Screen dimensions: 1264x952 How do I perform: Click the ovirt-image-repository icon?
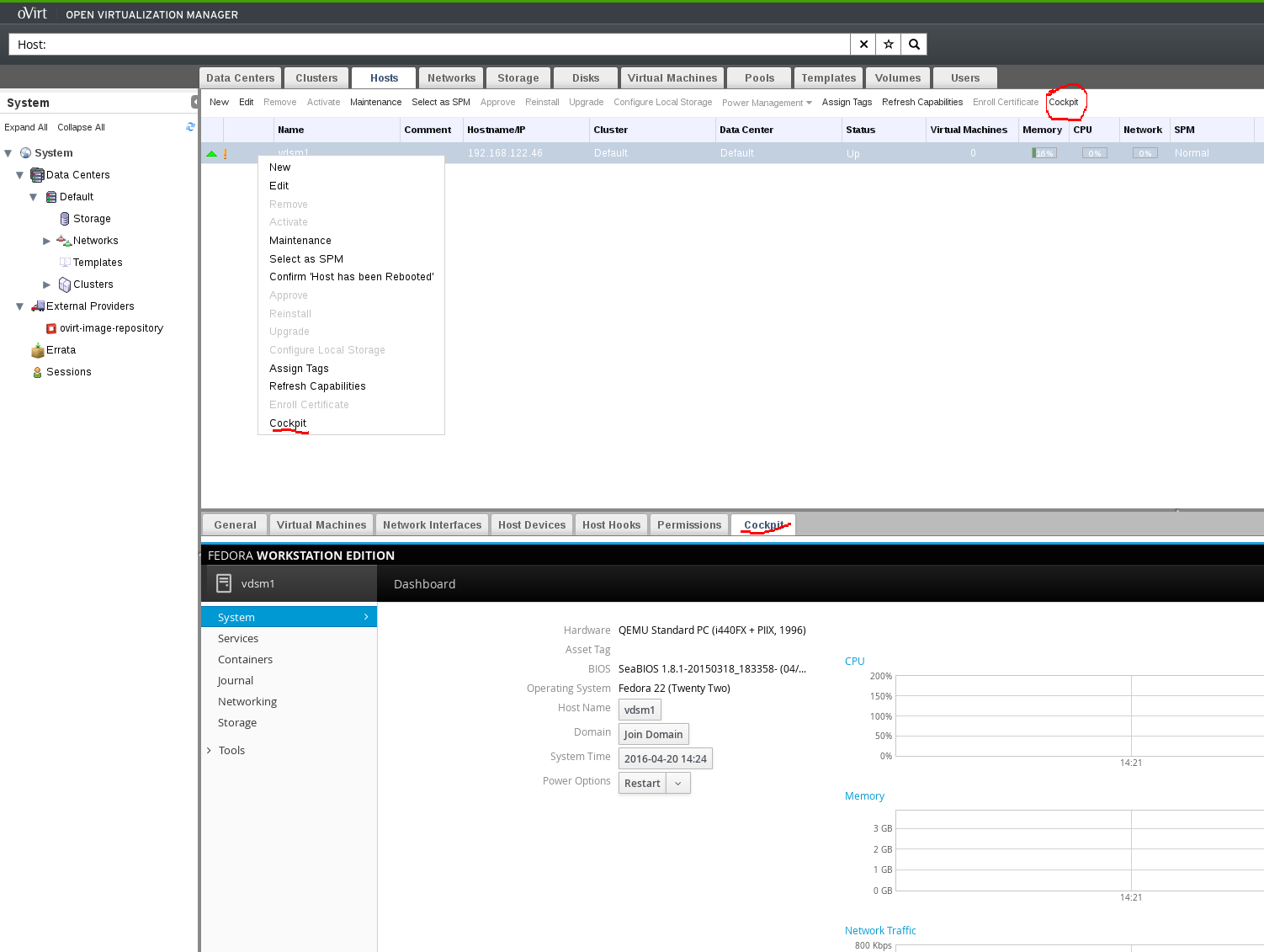(51, 328)
